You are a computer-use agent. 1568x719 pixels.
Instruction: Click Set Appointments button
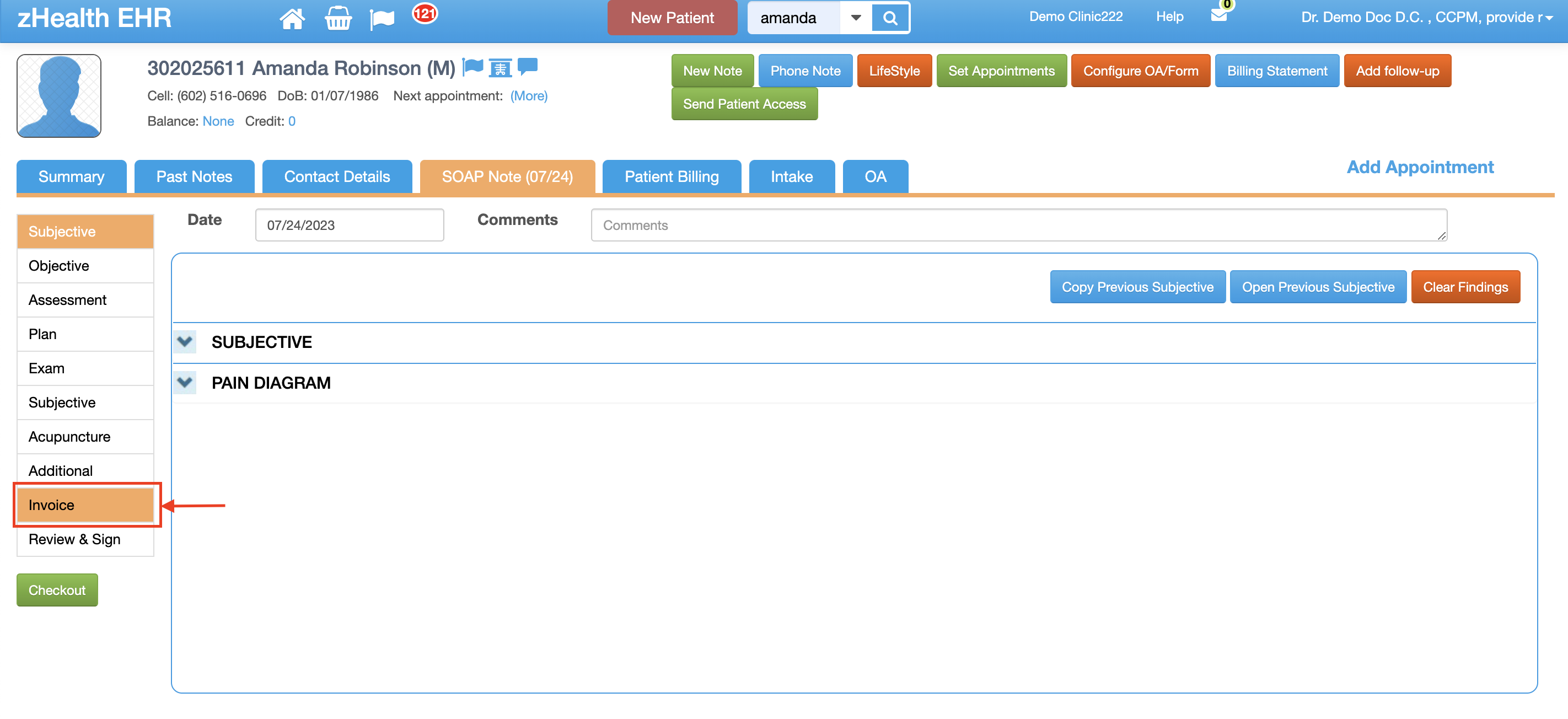[x=1001, y=71]
